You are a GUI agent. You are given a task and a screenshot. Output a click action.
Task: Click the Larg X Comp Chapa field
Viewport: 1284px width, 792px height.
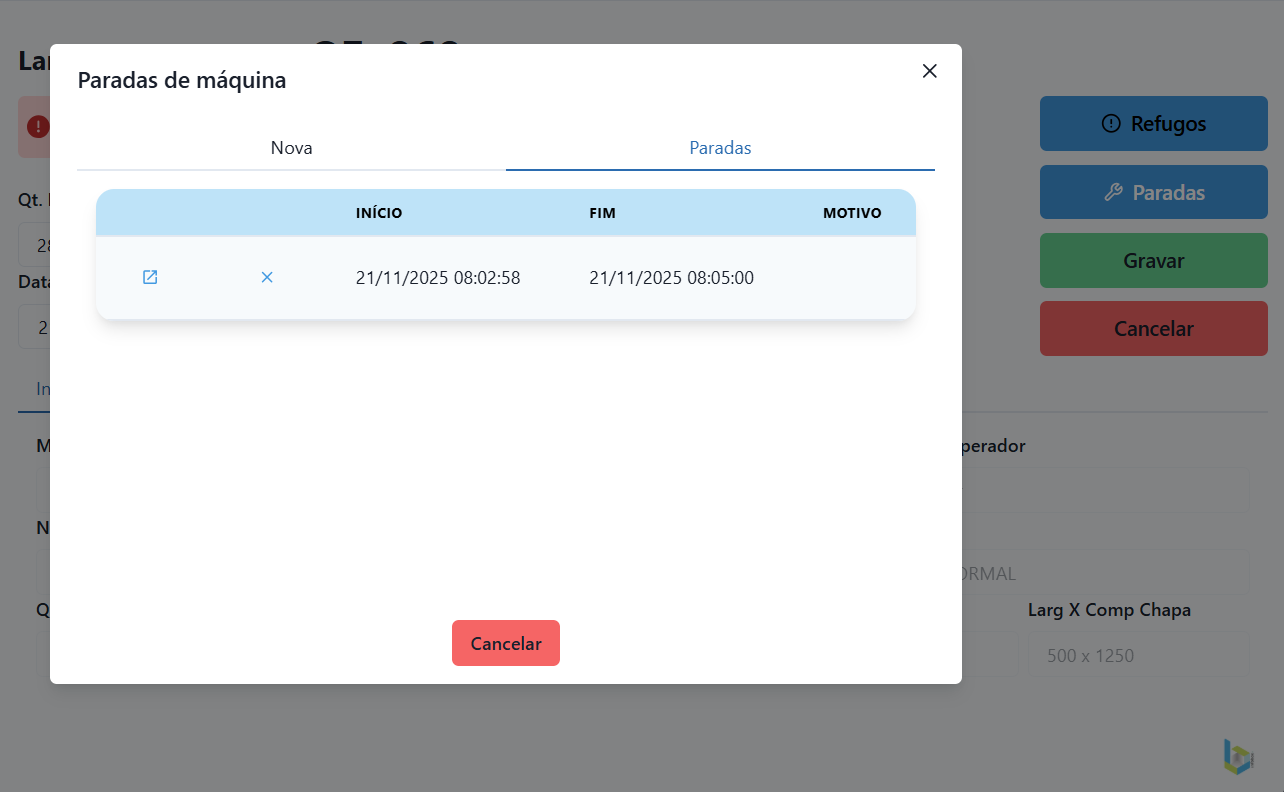coord(1138,656)
